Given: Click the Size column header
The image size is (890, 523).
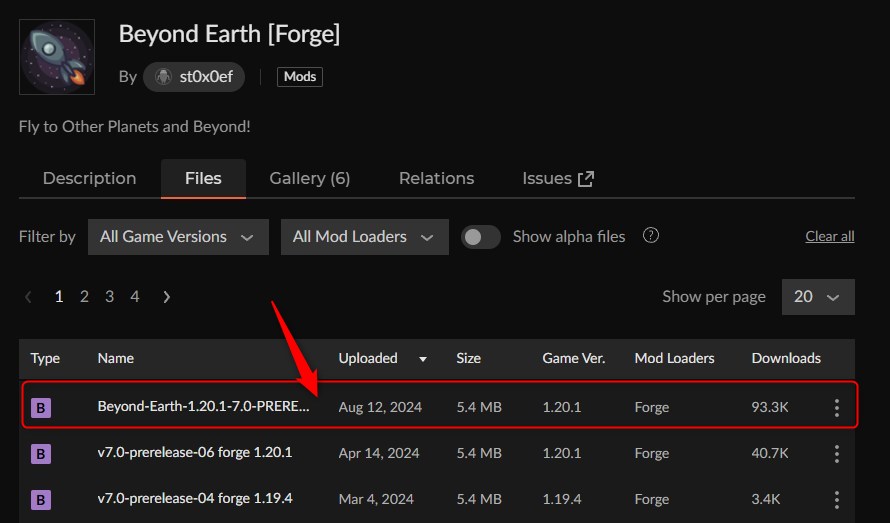Looking at the screenshot, I should [x=468, y=358].
